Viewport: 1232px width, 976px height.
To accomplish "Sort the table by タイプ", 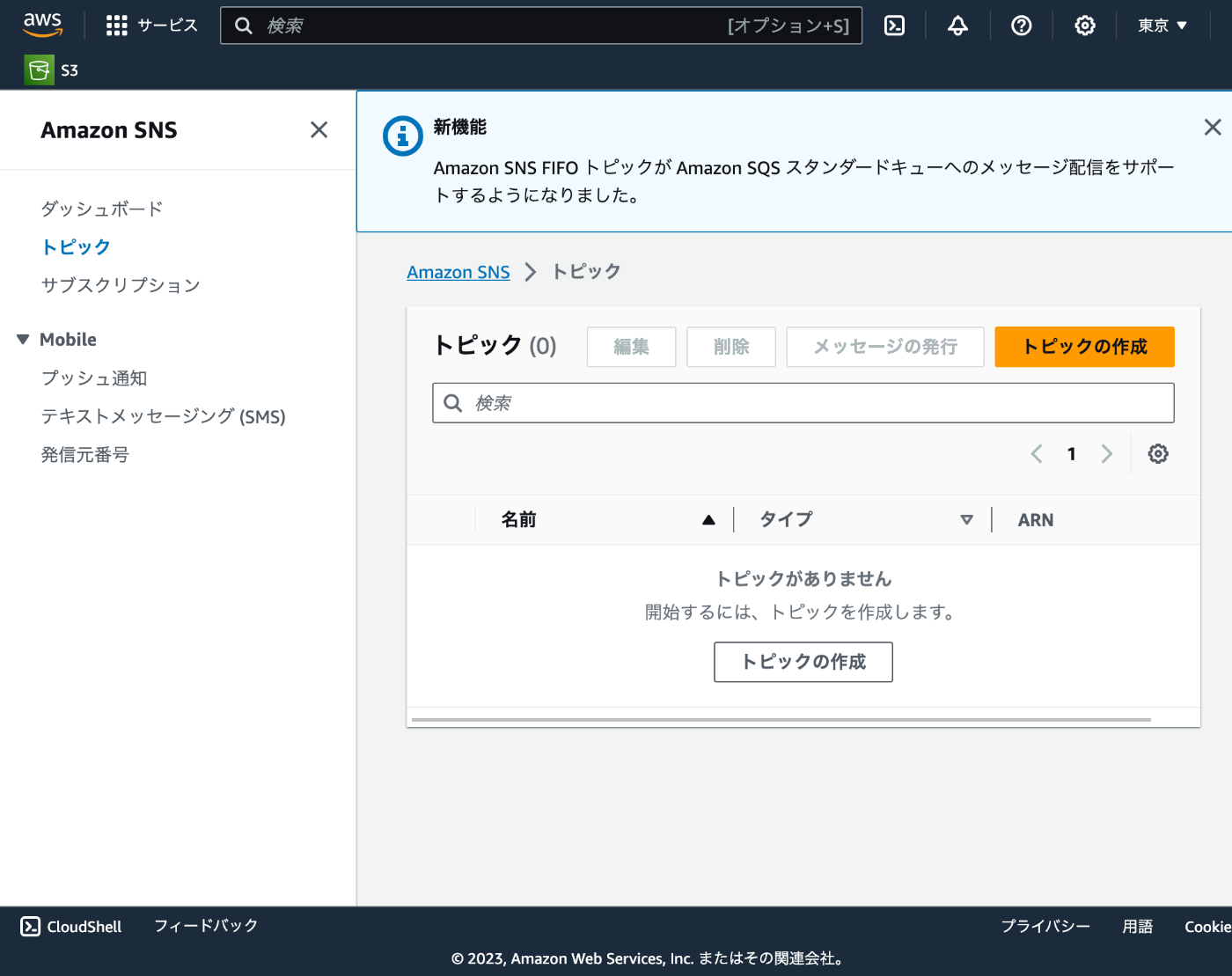I will coord(866,520).
